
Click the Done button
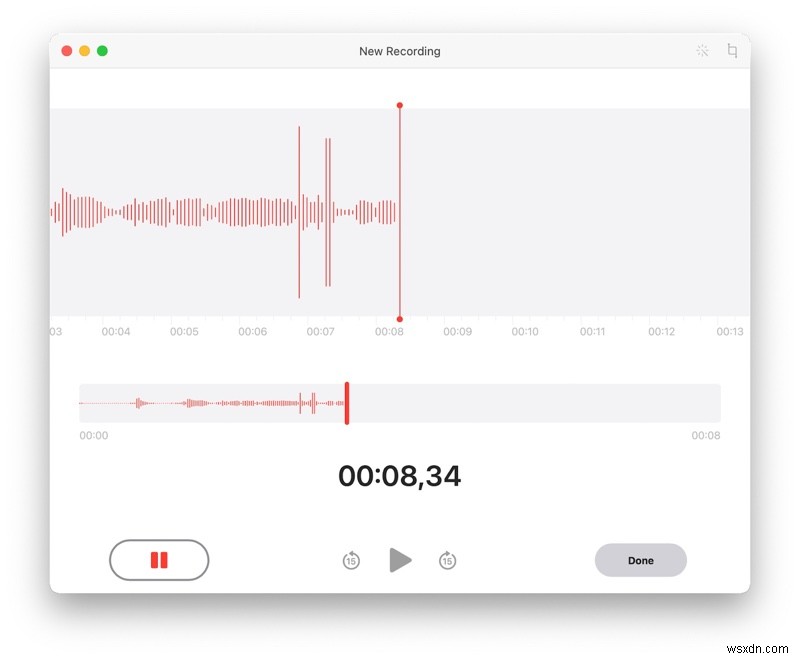[640, 560]
